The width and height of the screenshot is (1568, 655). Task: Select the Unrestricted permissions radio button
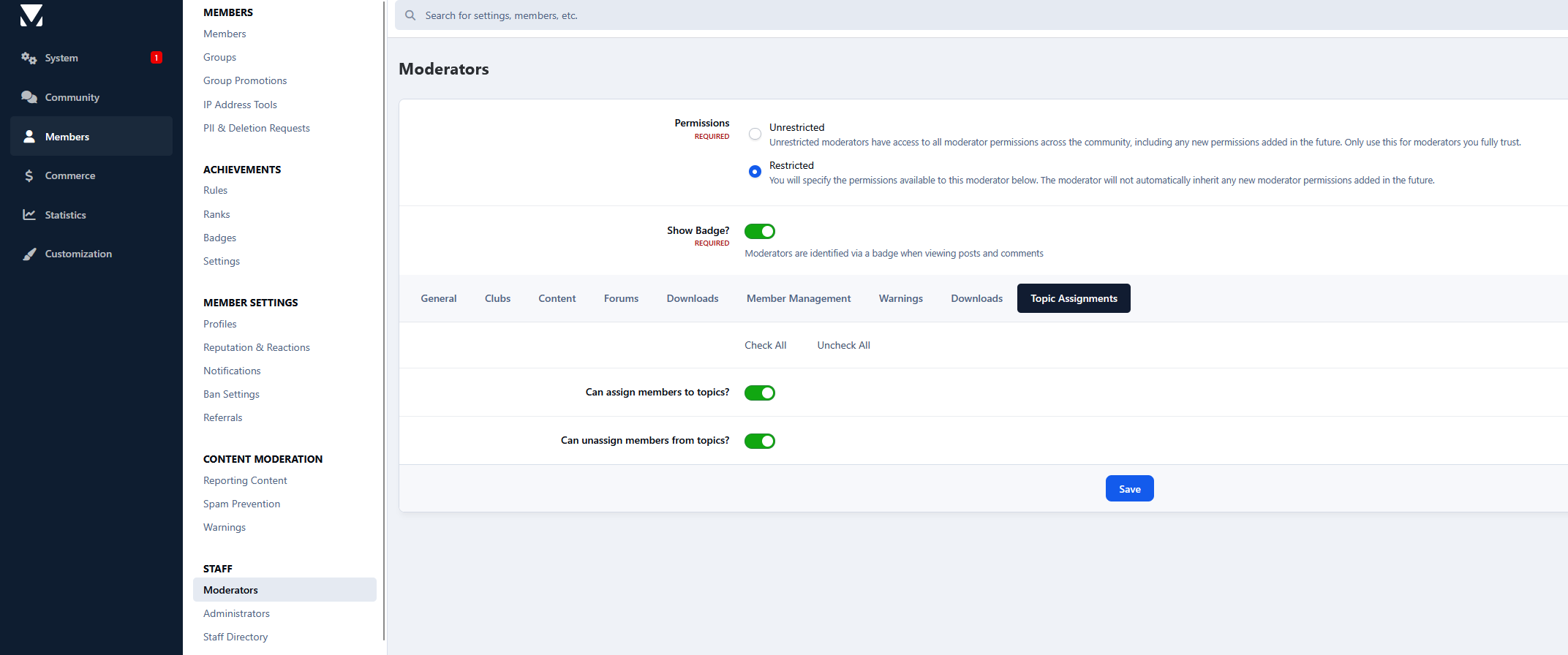point(755,134)
